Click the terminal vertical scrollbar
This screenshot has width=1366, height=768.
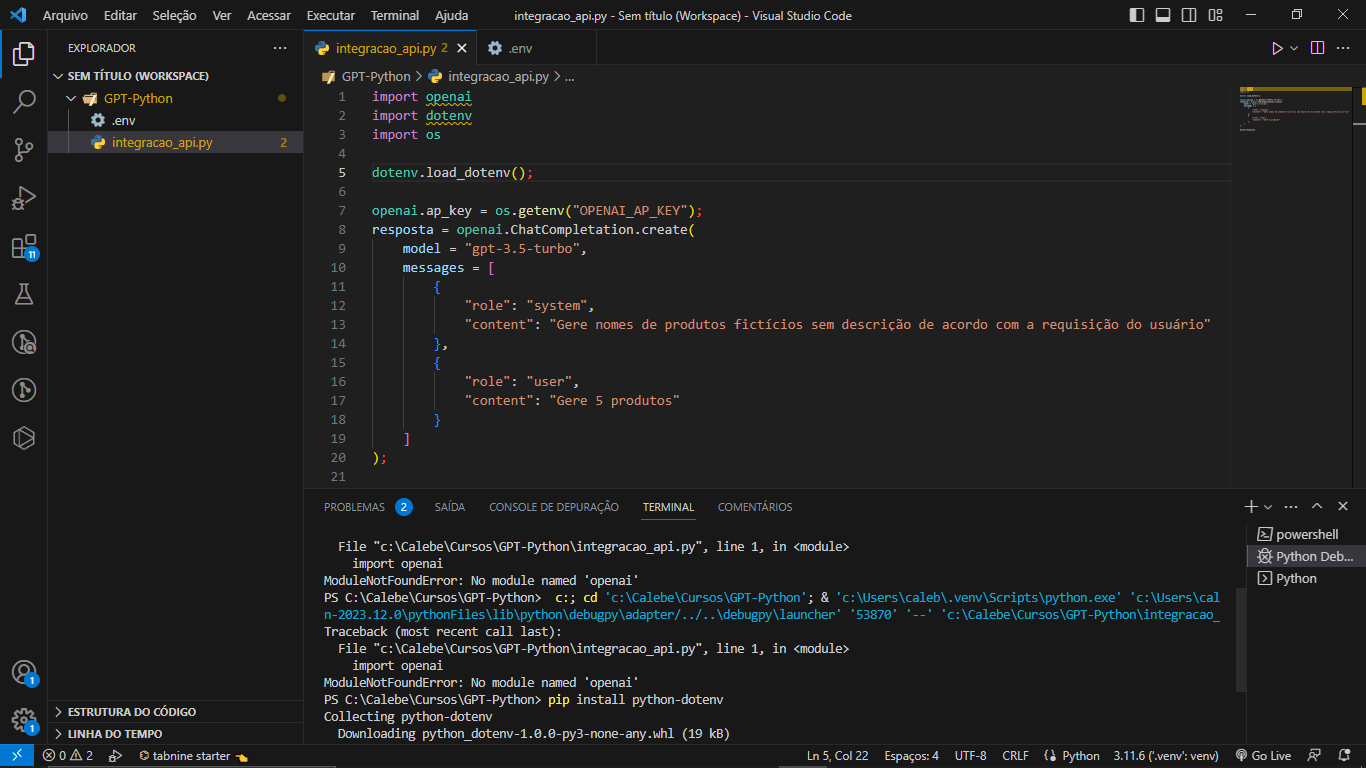click(1240, 640)
